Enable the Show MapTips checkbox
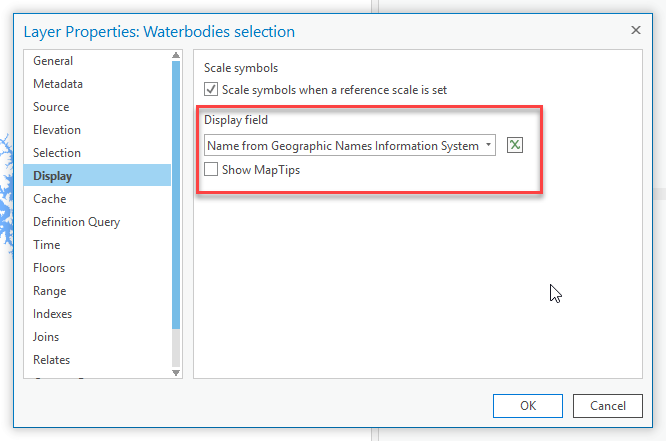This screenshot has height=441, width=666. (211, 170)
